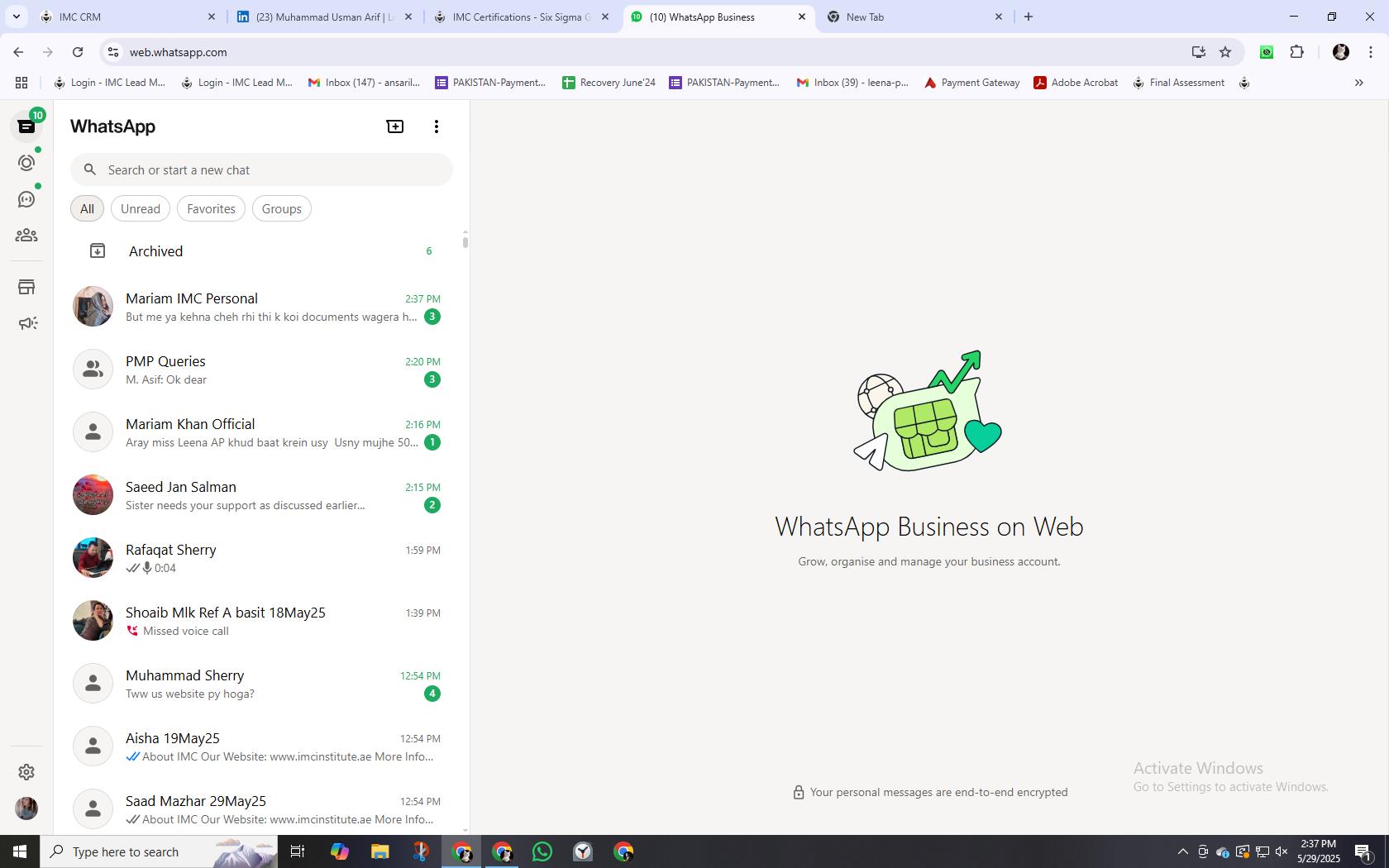1389x868 pixels.
Task: Open the Archived chats row
Action: [261, 250]
